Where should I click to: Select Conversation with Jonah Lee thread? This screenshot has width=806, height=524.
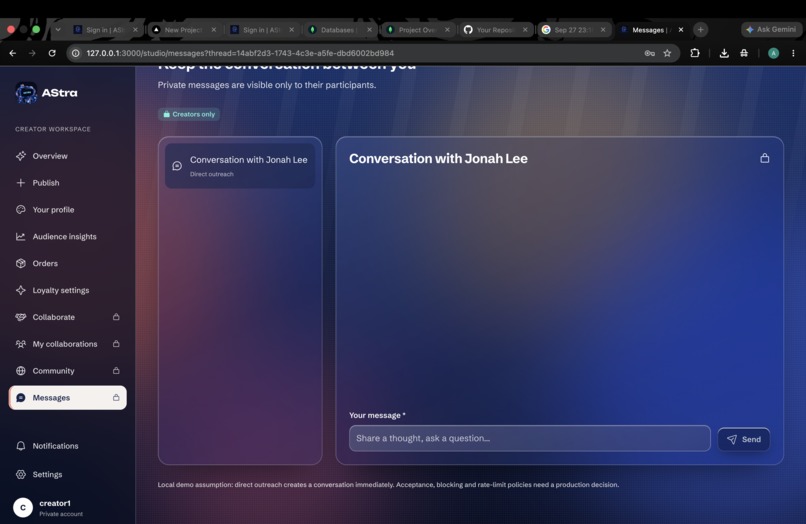click(240, 166)
